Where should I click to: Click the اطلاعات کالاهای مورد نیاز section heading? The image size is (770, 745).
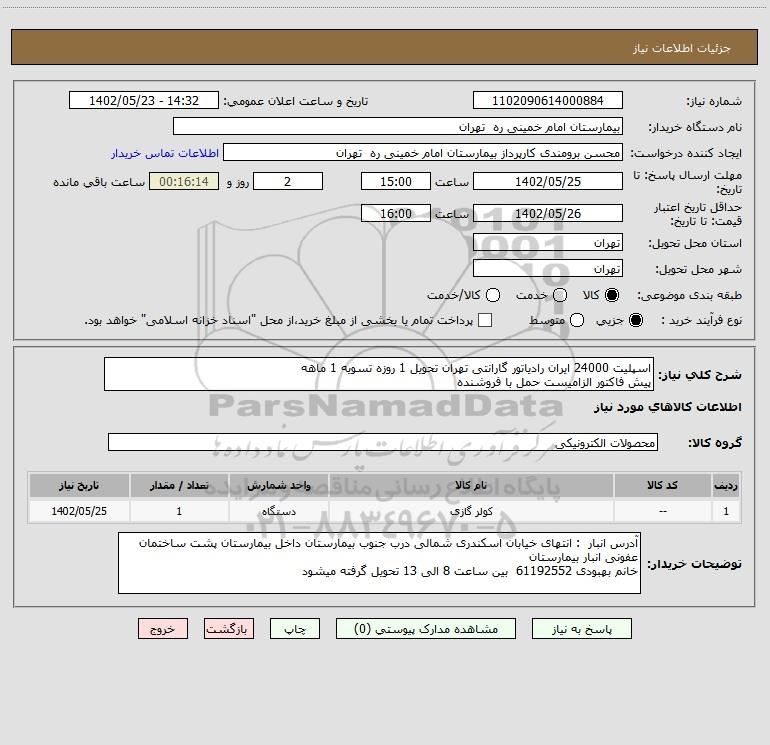click(x=667, y=407)
